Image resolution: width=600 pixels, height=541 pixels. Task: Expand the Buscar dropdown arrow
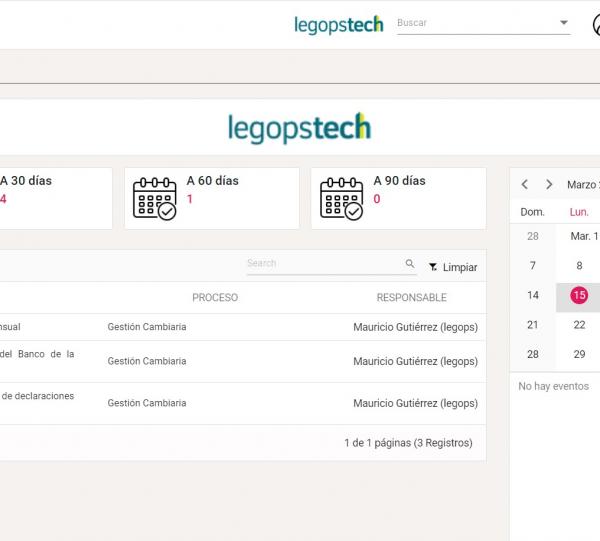[564, 23]
